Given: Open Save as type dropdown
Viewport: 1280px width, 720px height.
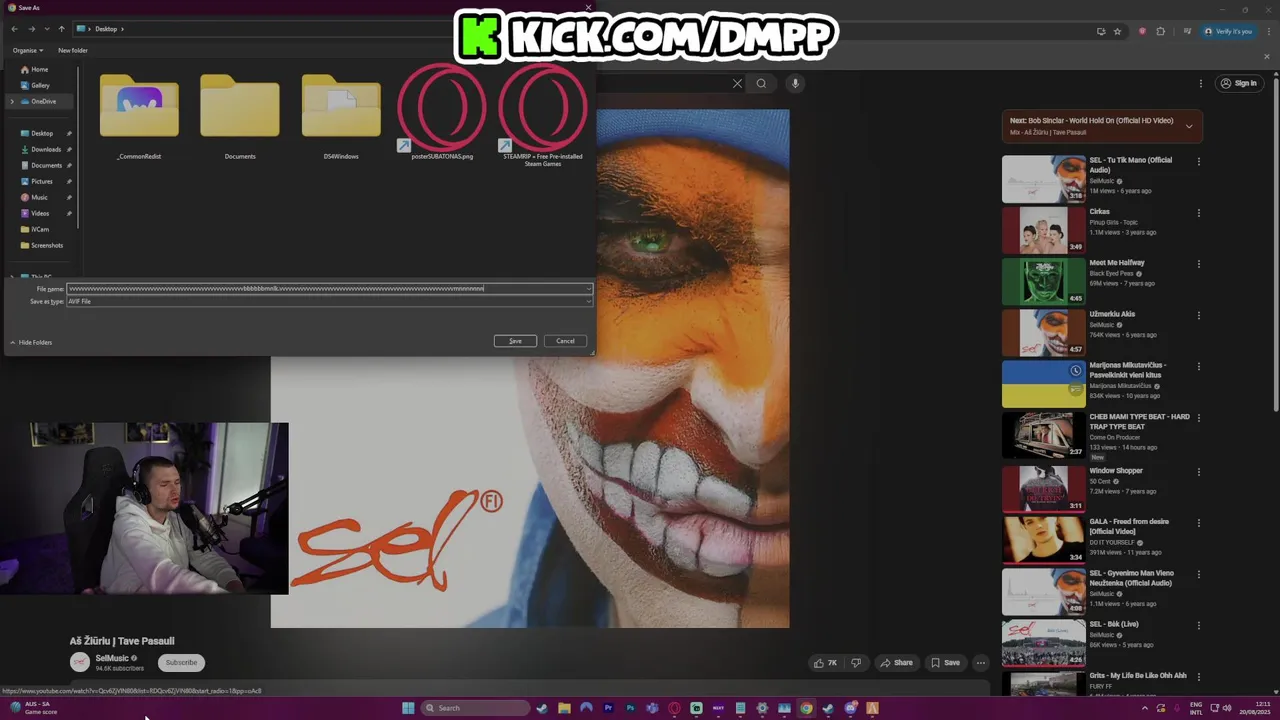Looking at the screenshot, I should [x=330, y=301].
